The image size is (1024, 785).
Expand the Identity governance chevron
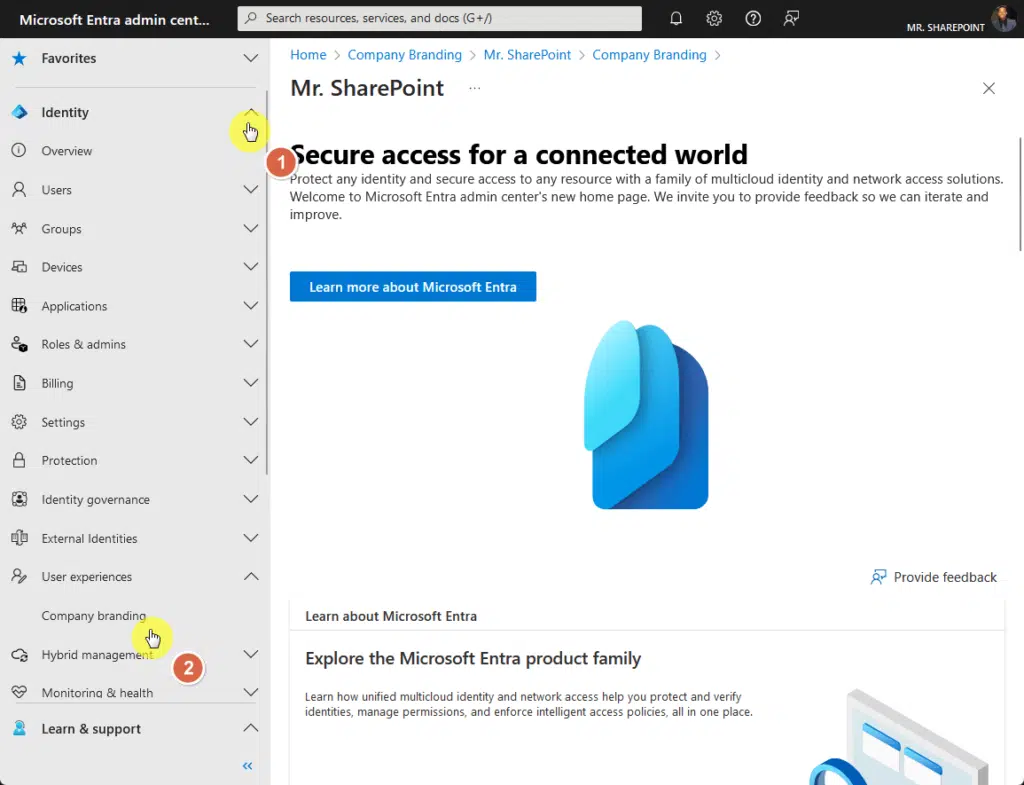point(251,500)
